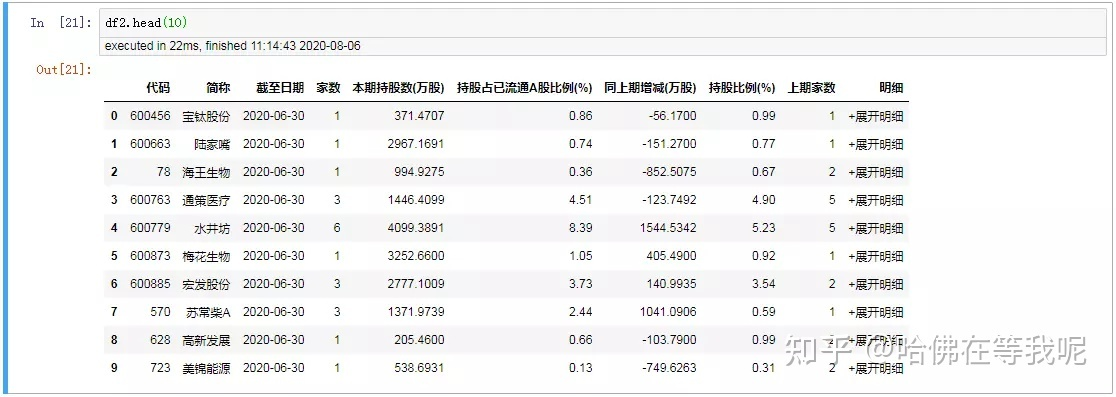Expand details link in 通策医疗 row
This screenshot has height=397, width=1116.
click(875, 200)
